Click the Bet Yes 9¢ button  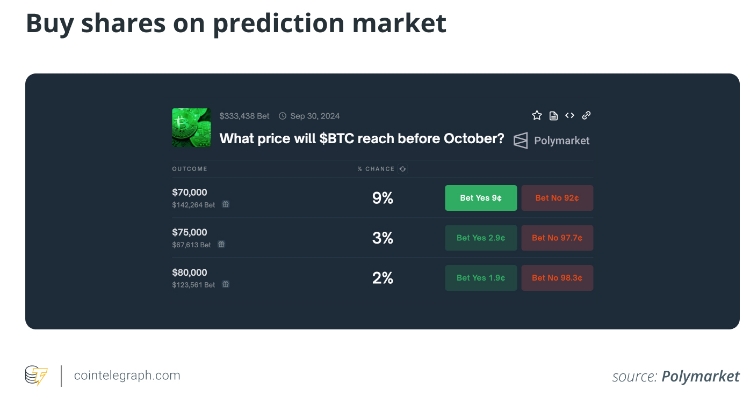pyautogui.click(x=481, y=198)
